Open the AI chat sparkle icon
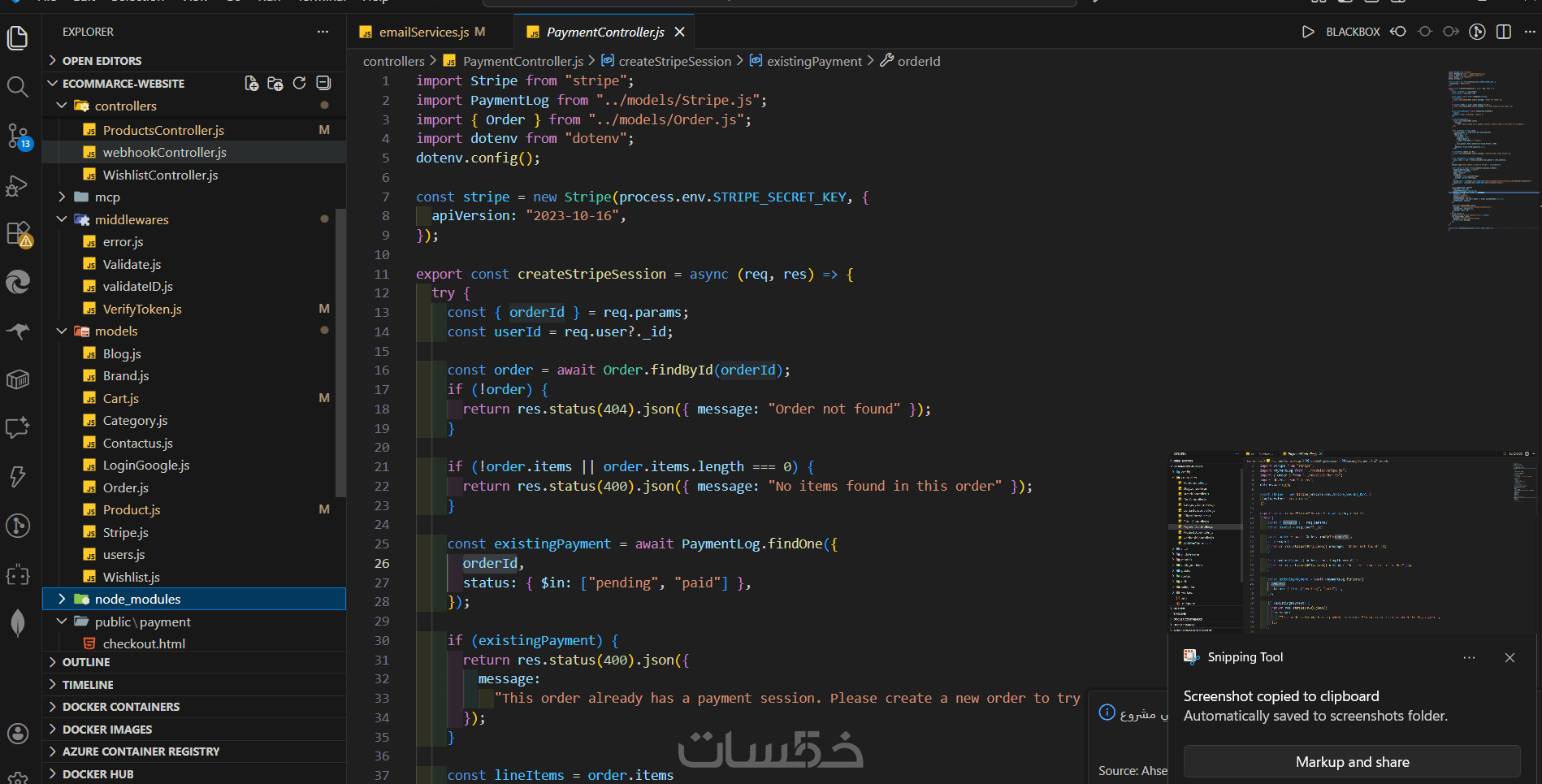Screen dimensions: 1542x784 tap(18, 428)
